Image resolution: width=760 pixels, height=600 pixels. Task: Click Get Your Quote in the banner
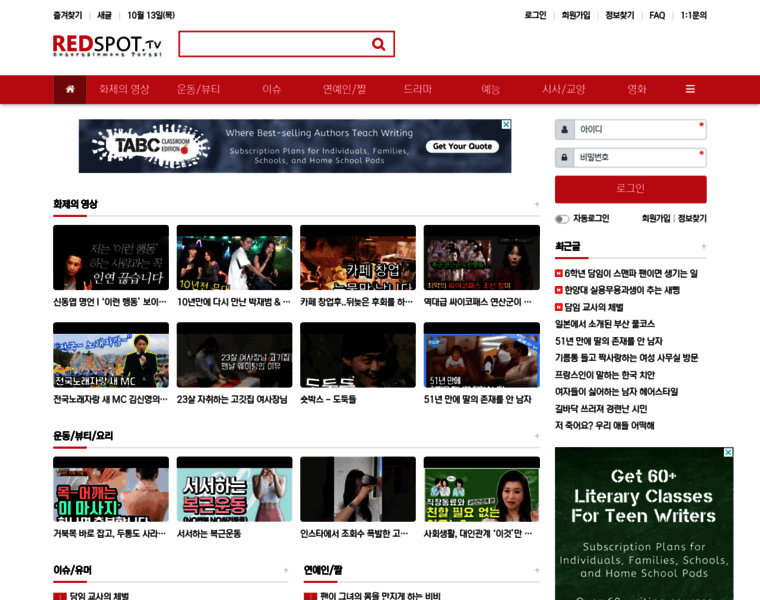462,146
